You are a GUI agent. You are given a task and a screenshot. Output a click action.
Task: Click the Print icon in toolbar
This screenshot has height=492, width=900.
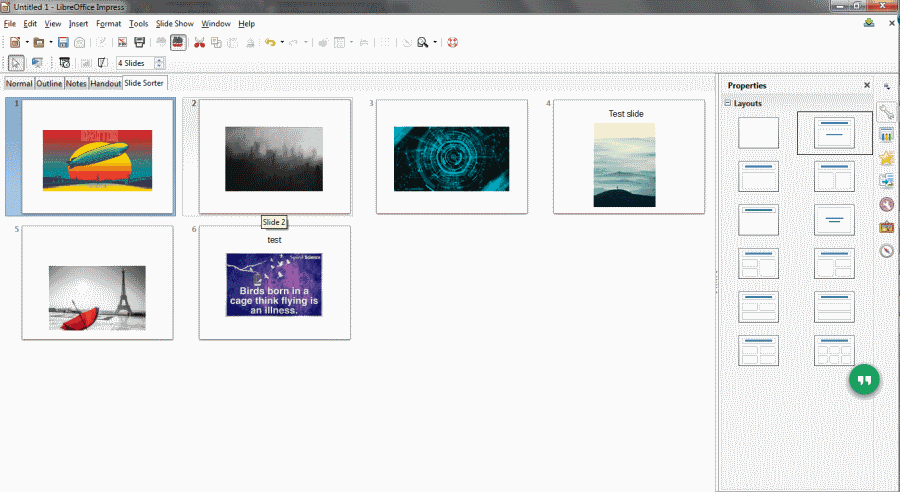click(x=139, y=42)
